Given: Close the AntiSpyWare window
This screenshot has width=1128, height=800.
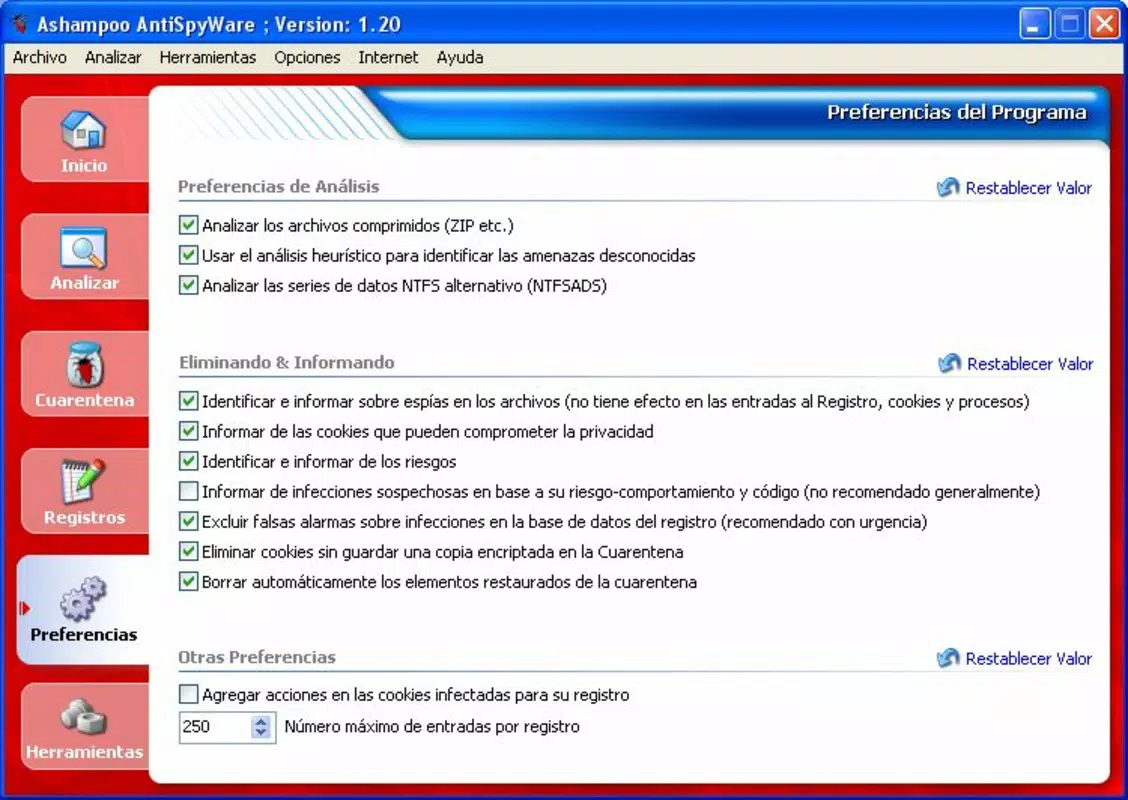Looking at the screenshot, I should pyautogui.click(x=1104, y=24).
